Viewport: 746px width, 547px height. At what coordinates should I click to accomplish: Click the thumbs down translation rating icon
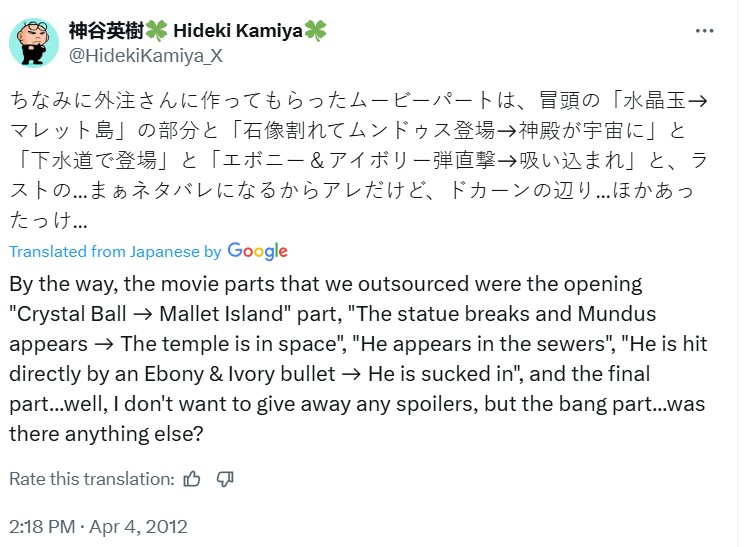[225, 479]
